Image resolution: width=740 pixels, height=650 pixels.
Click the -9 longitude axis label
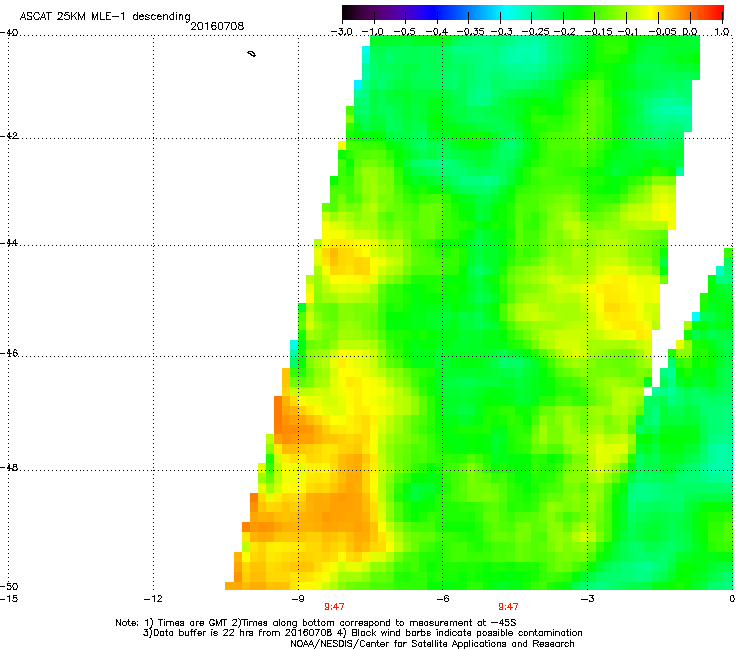pos(298,599)
